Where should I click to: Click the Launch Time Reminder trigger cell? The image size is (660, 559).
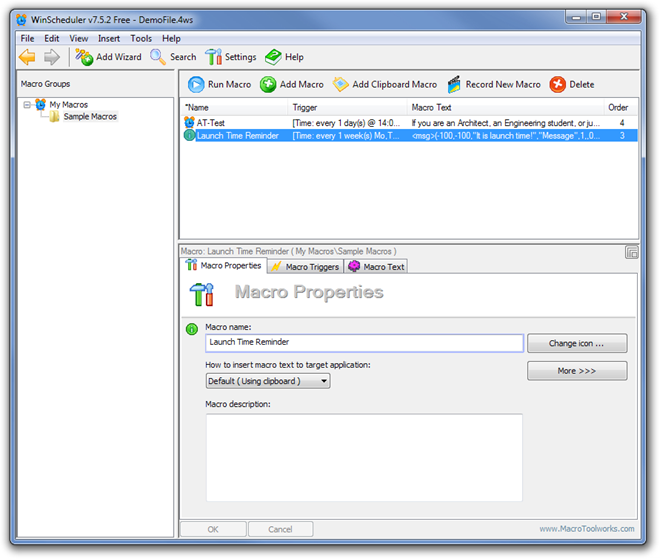(x=346, y=136)
